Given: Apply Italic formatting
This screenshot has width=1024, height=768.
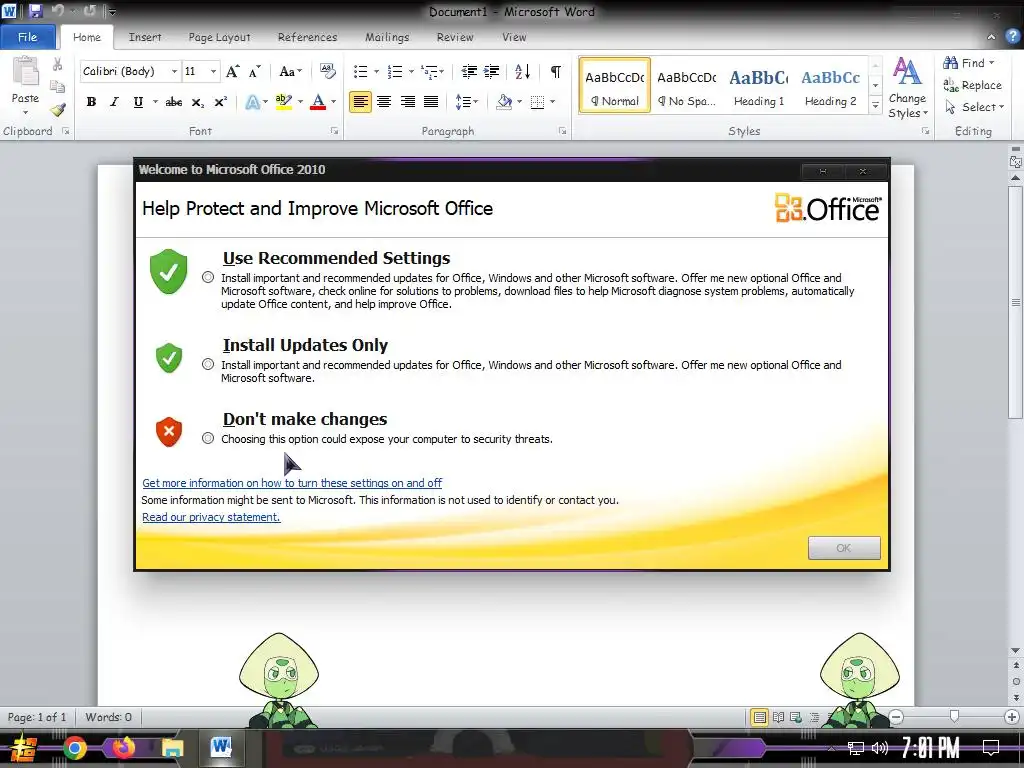Looking at the screenshot, I should pos(114,102).
